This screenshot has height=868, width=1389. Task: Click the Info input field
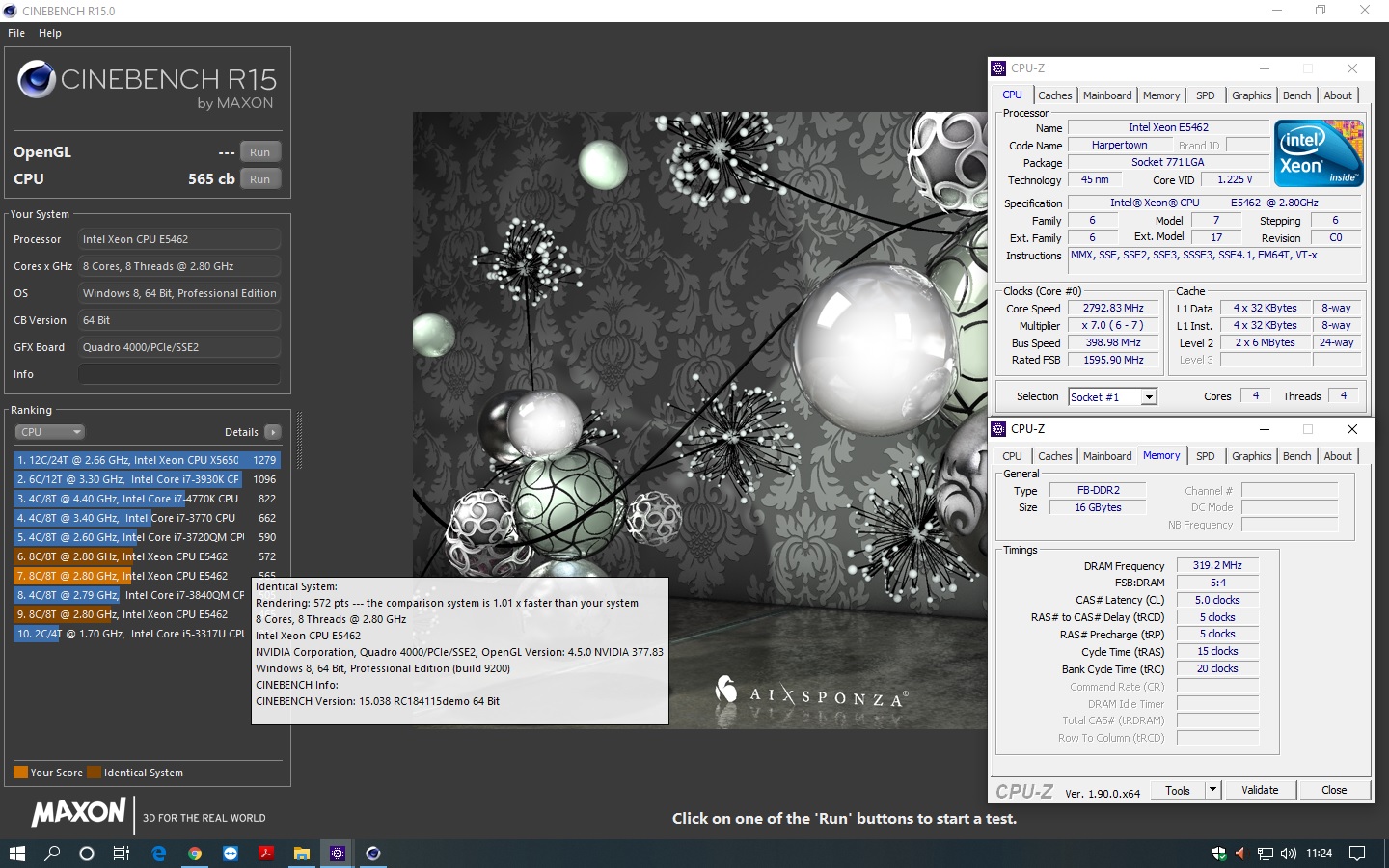(179, 374)
